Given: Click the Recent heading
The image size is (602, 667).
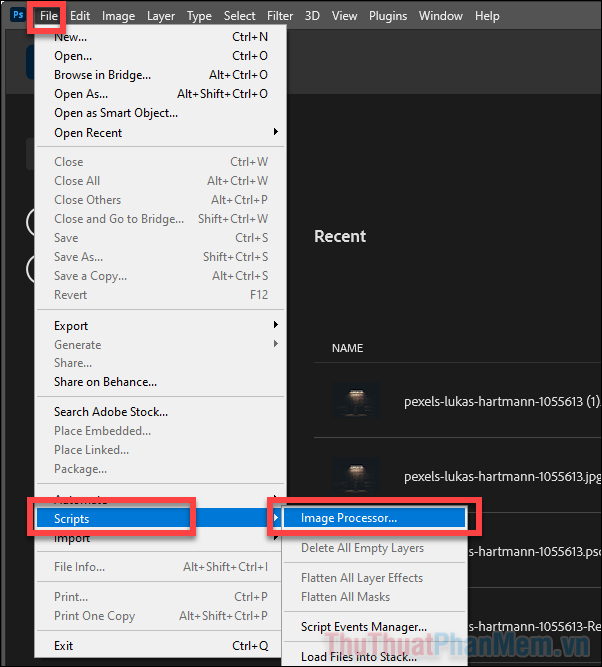Looking at the screenshot, I should (x=340, y=236).
